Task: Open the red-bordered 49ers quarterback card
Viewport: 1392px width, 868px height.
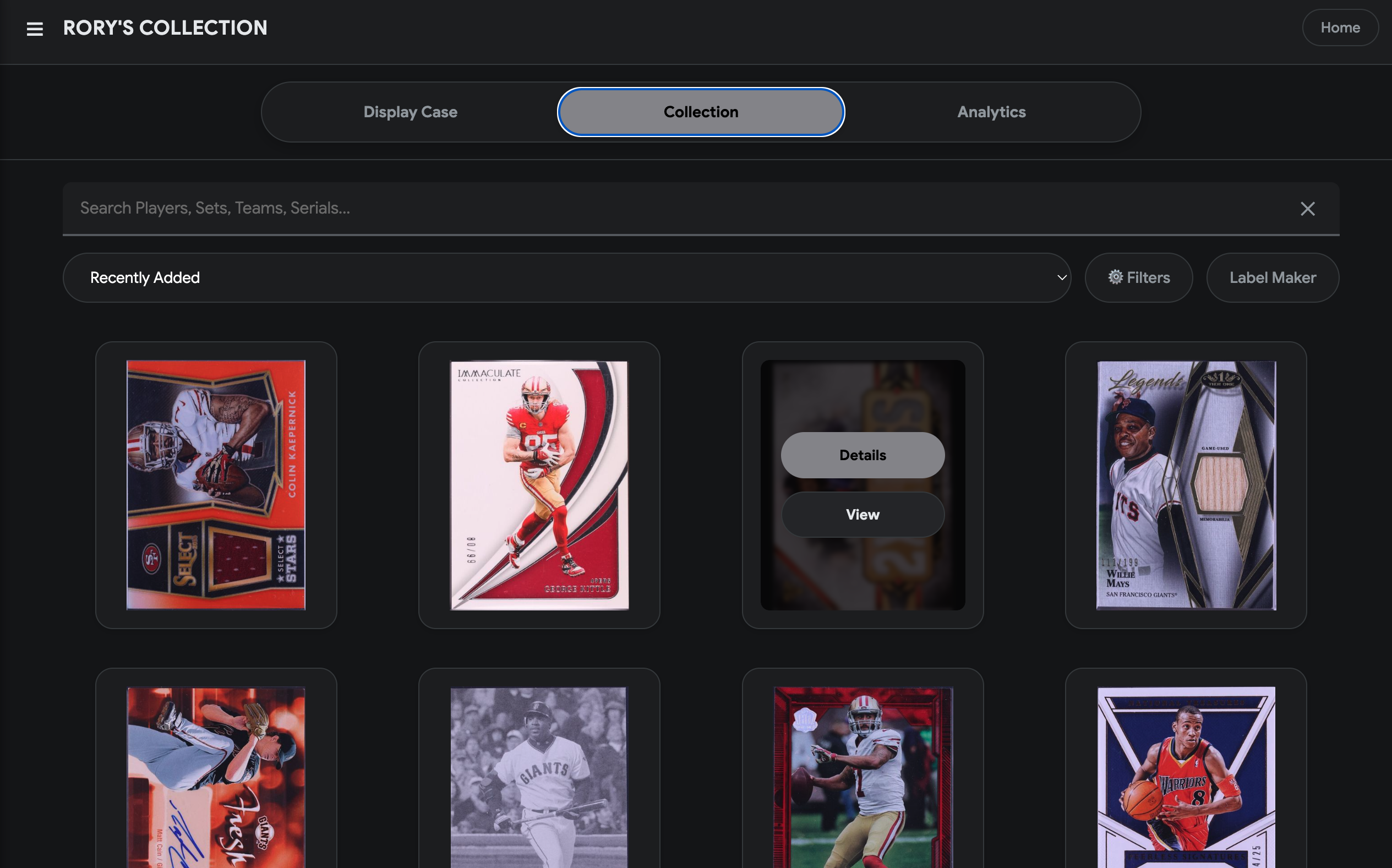Action: [x=863, y=777]
